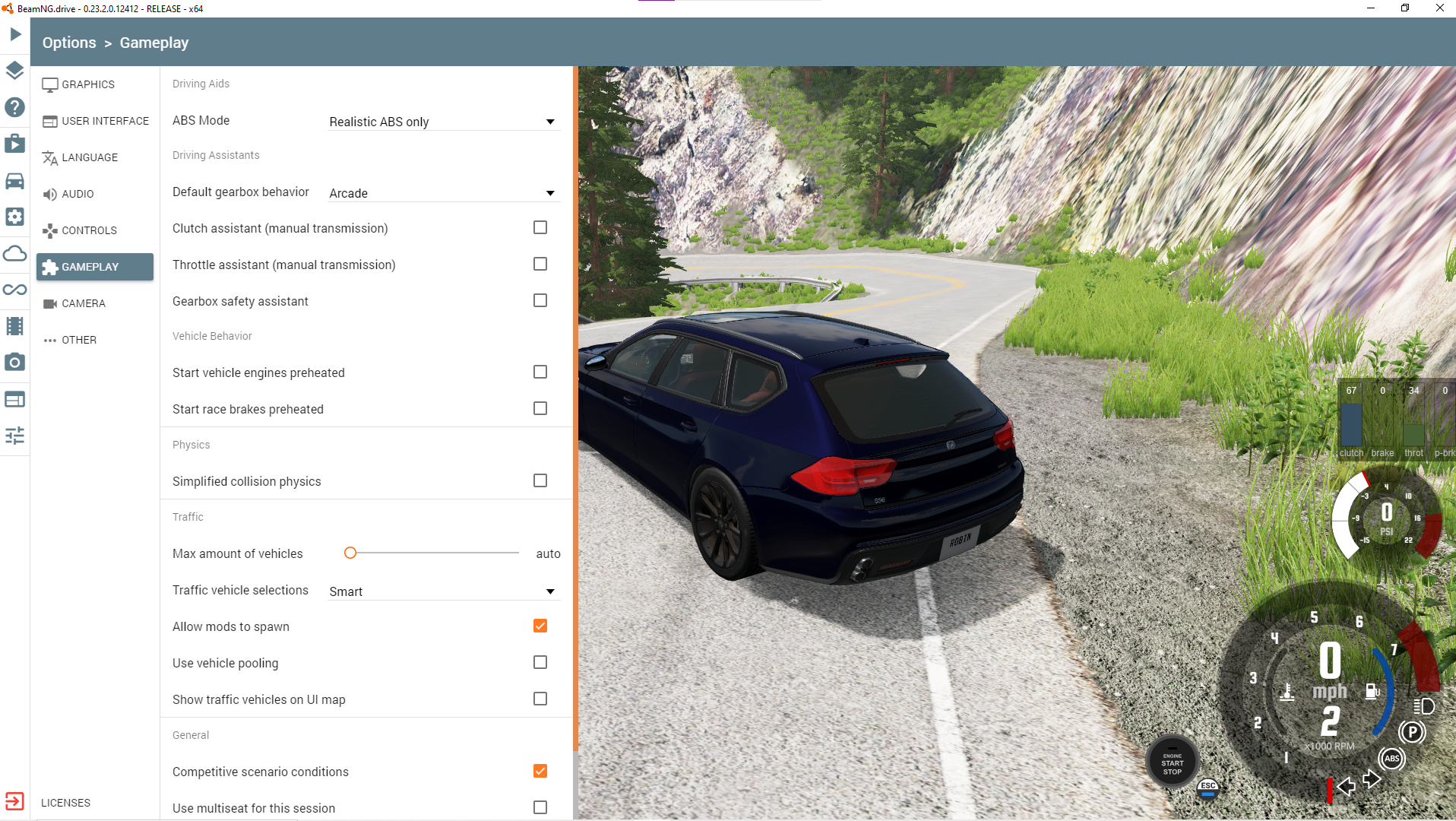1456x821 pixels.
Task: Click the exit icon at the sidebar bottom
Action: 15,801
